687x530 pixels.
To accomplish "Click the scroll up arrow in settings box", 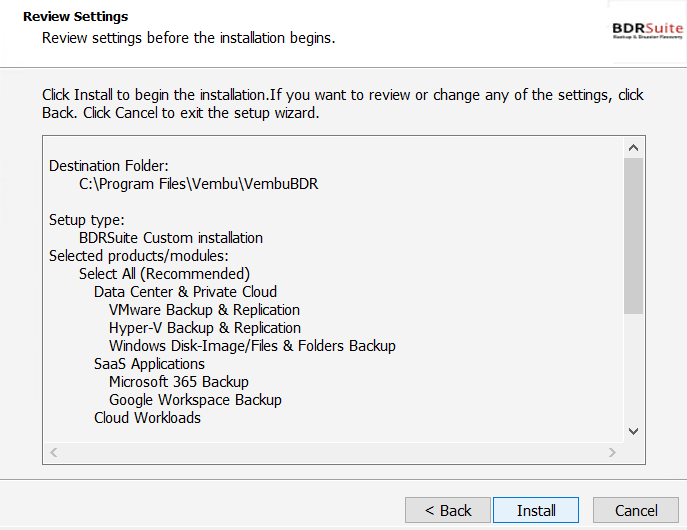I will (x=633, y=148).
